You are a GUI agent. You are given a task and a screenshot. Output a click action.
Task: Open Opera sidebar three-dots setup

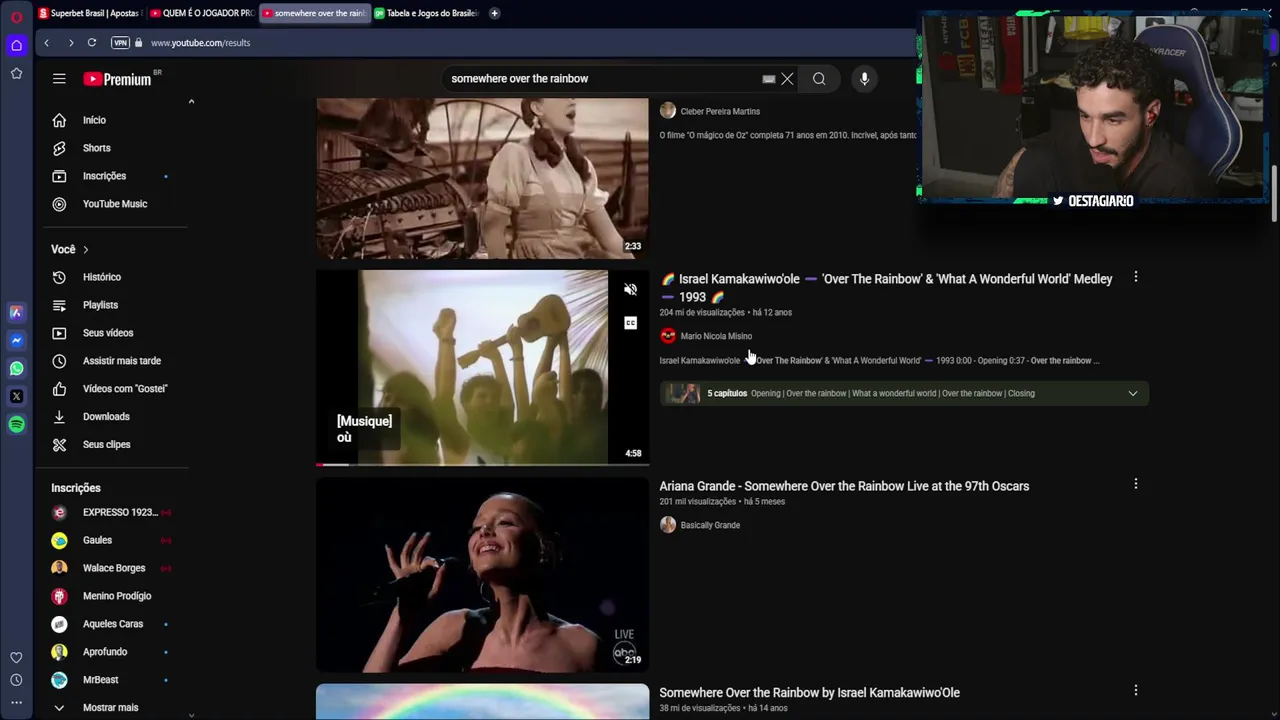click(x=16, y=703)
